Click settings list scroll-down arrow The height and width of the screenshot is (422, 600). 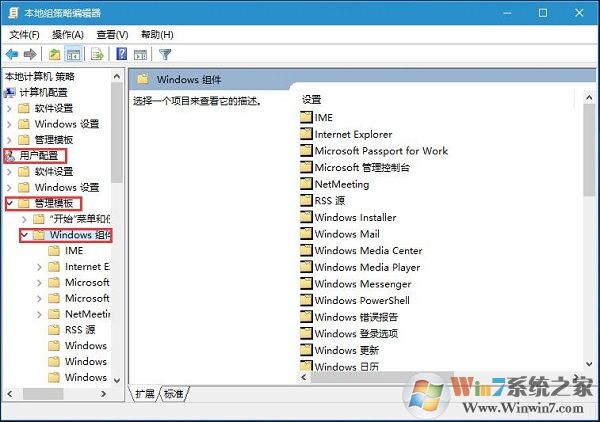point(589,364)
